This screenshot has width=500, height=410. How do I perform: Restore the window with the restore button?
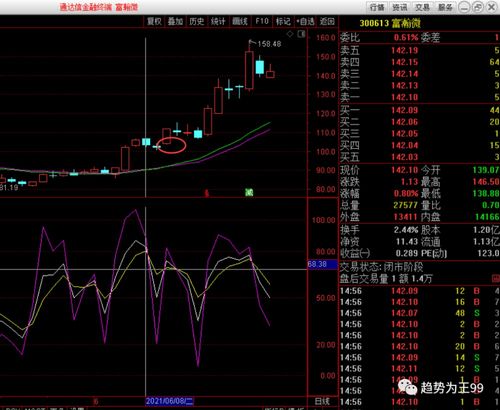coord(478,7)
